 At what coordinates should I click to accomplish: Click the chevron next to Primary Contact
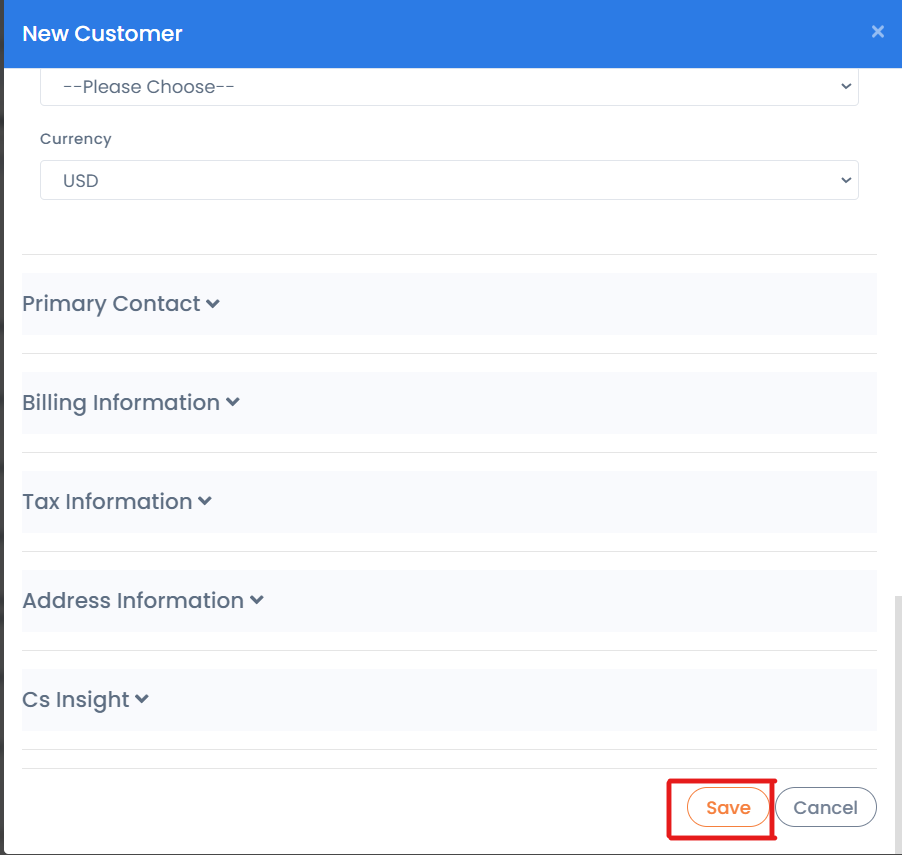[x=213, y=304]
